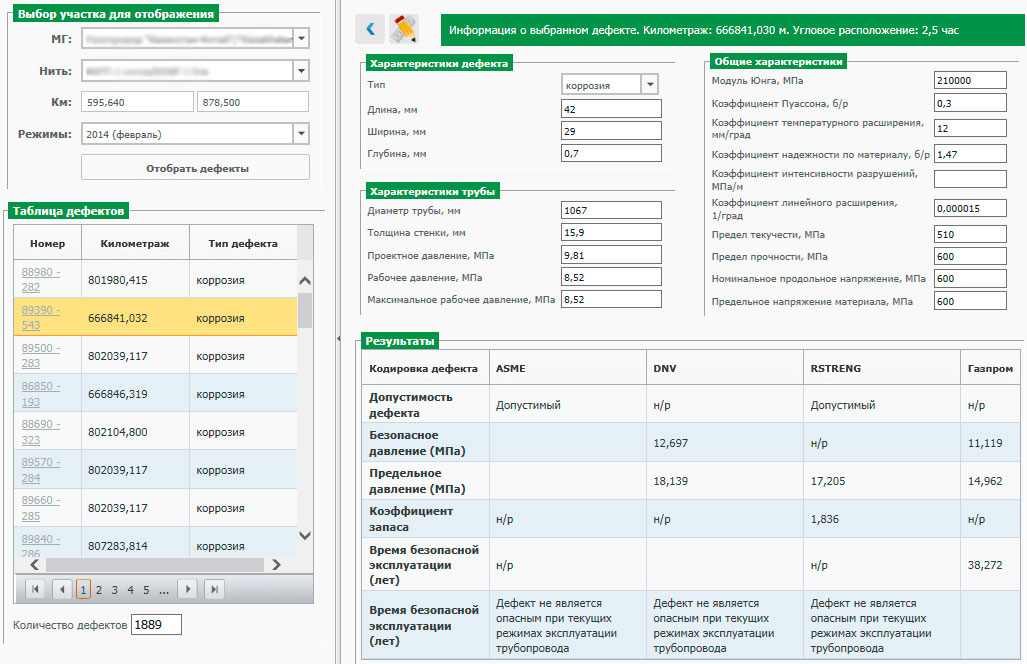
Task: Click the Модуль Юнга input field
Action: click(x=970, y=80)
